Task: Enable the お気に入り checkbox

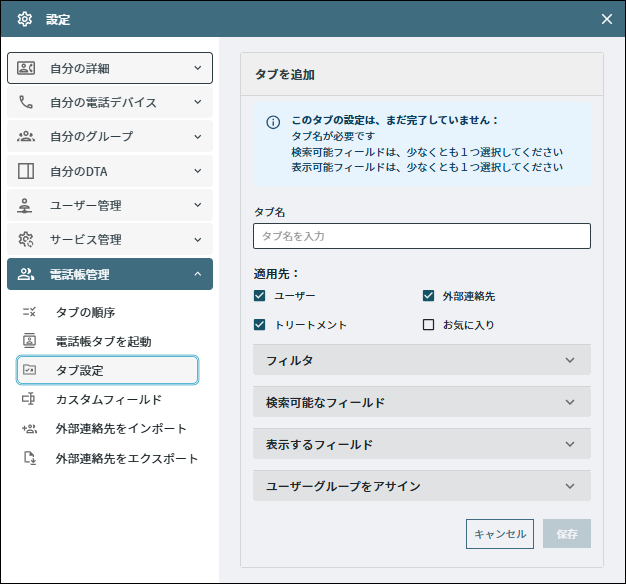Action: tap(428, 325)
